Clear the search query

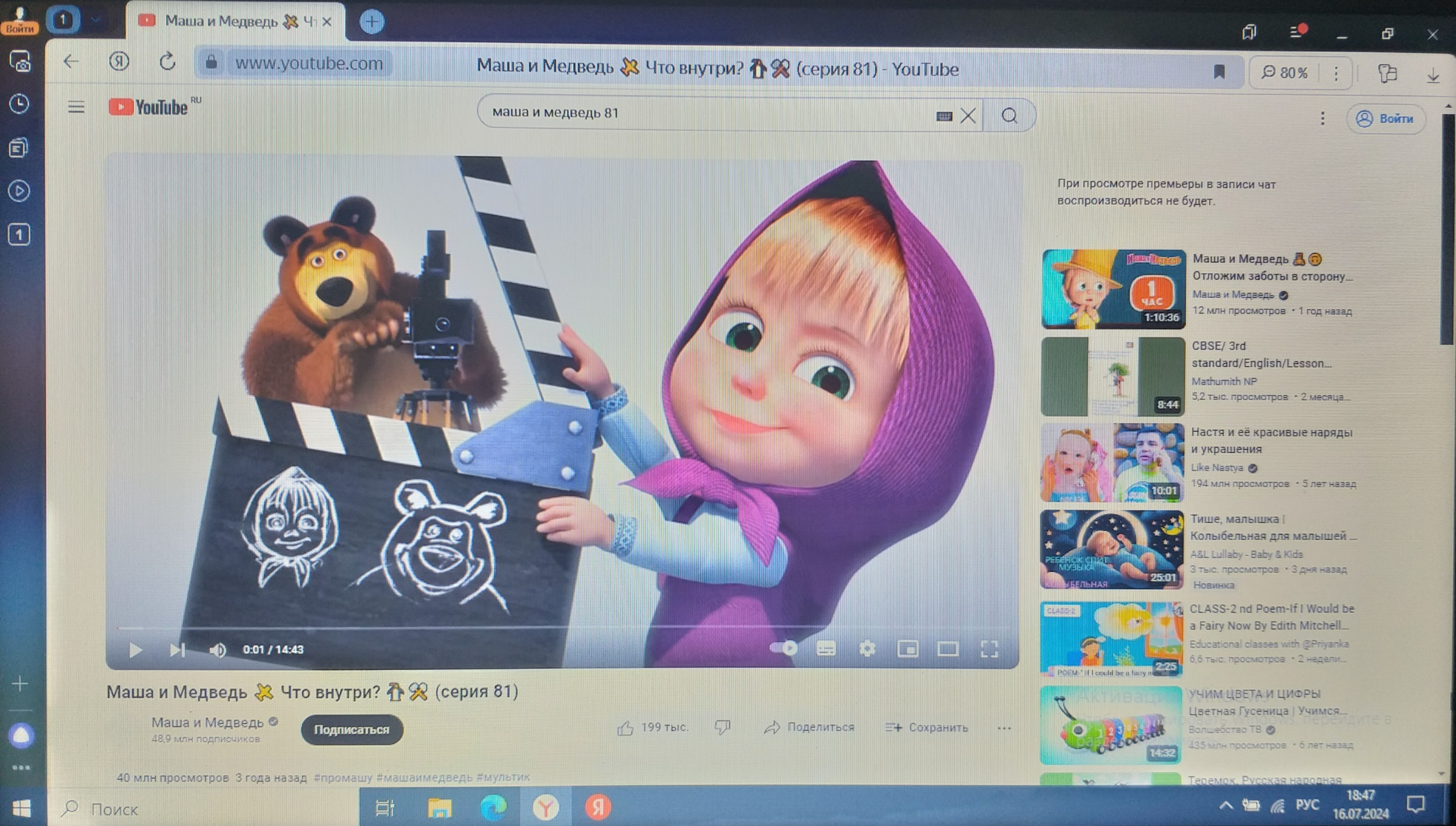click(x=968, y=116)
